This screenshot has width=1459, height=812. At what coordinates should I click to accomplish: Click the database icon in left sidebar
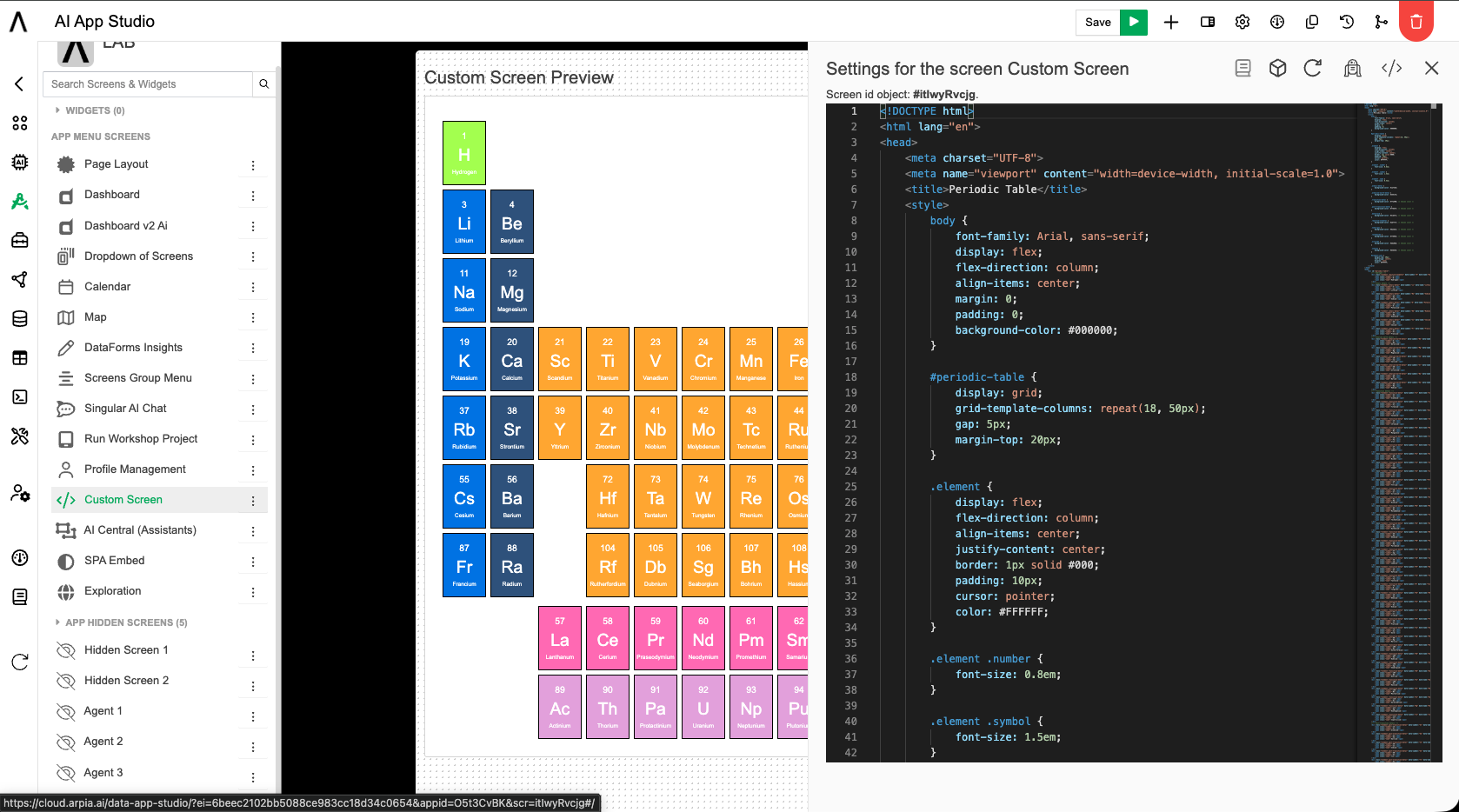tap(20, 318)
